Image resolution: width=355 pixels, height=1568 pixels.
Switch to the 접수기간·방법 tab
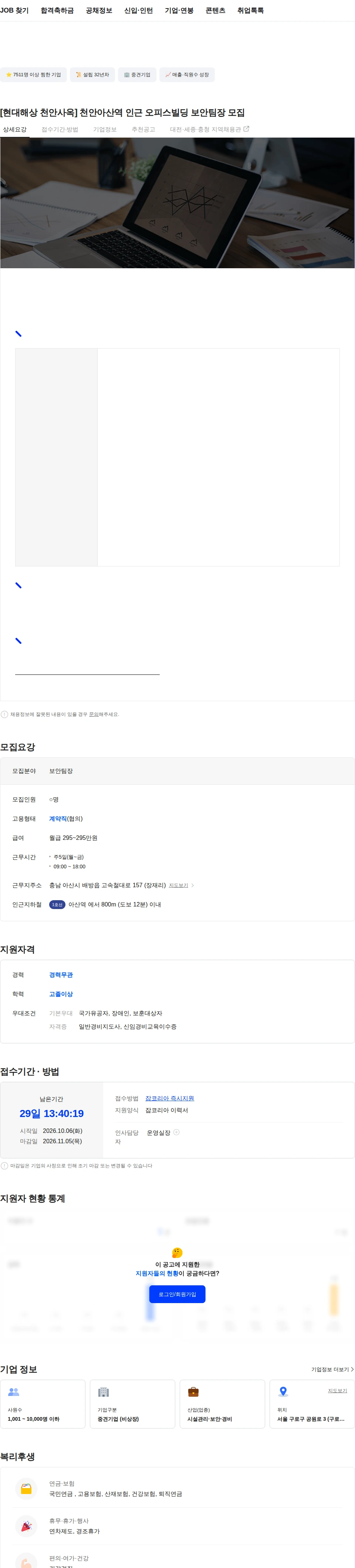pyautogui.click(x=60, y=129)
